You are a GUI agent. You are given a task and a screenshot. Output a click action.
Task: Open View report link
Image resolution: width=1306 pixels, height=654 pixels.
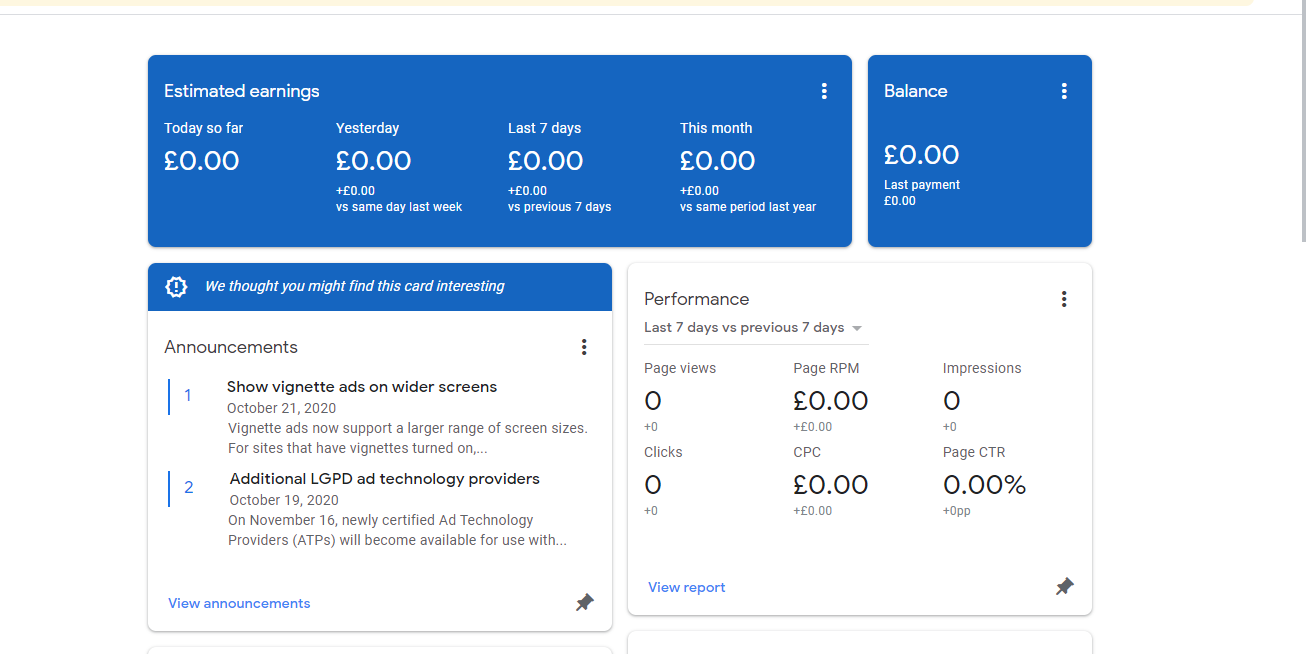(687, 587)
